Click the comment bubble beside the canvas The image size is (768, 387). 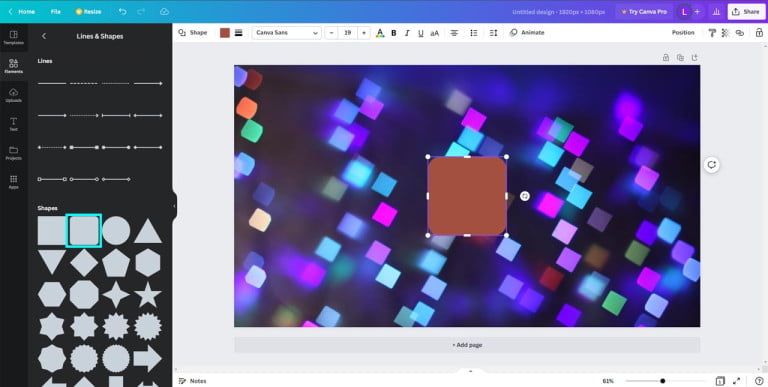[711, 165]
